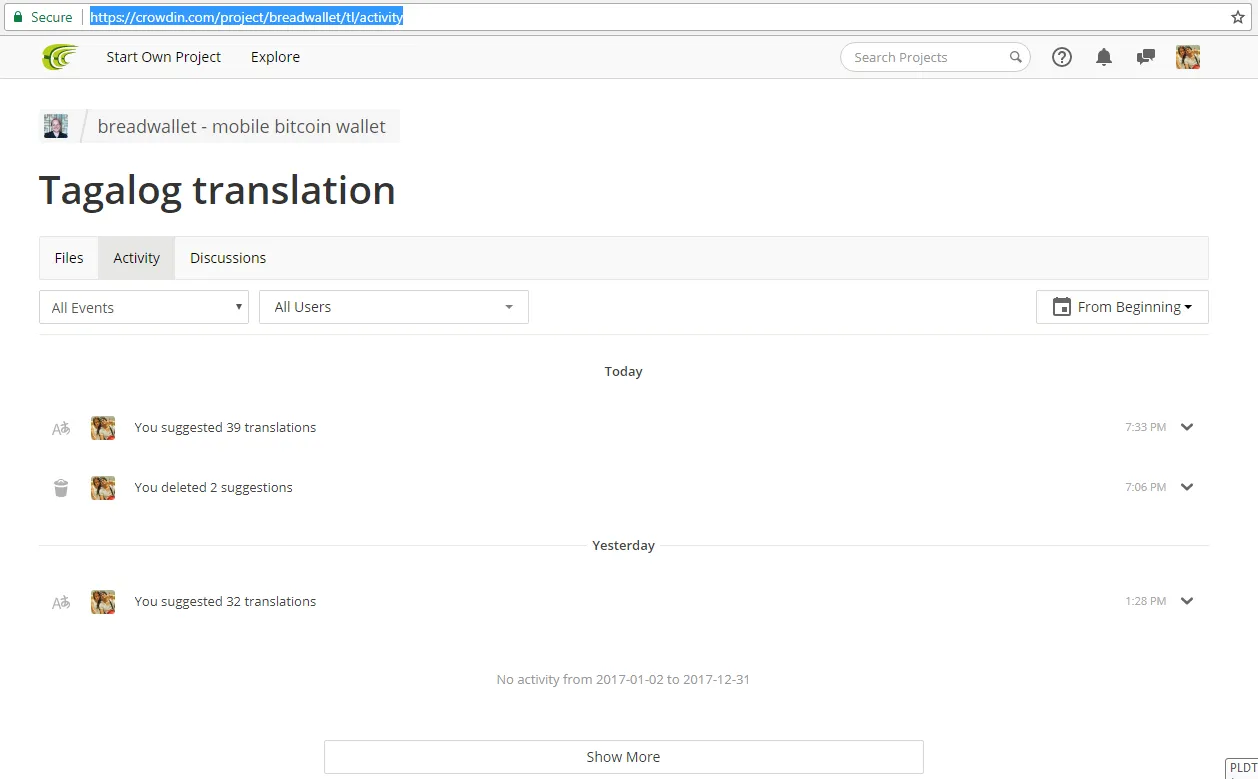1258x779 pixels.
Task: Click the 7:33 PM timestamp
Action: point(1145,427)
